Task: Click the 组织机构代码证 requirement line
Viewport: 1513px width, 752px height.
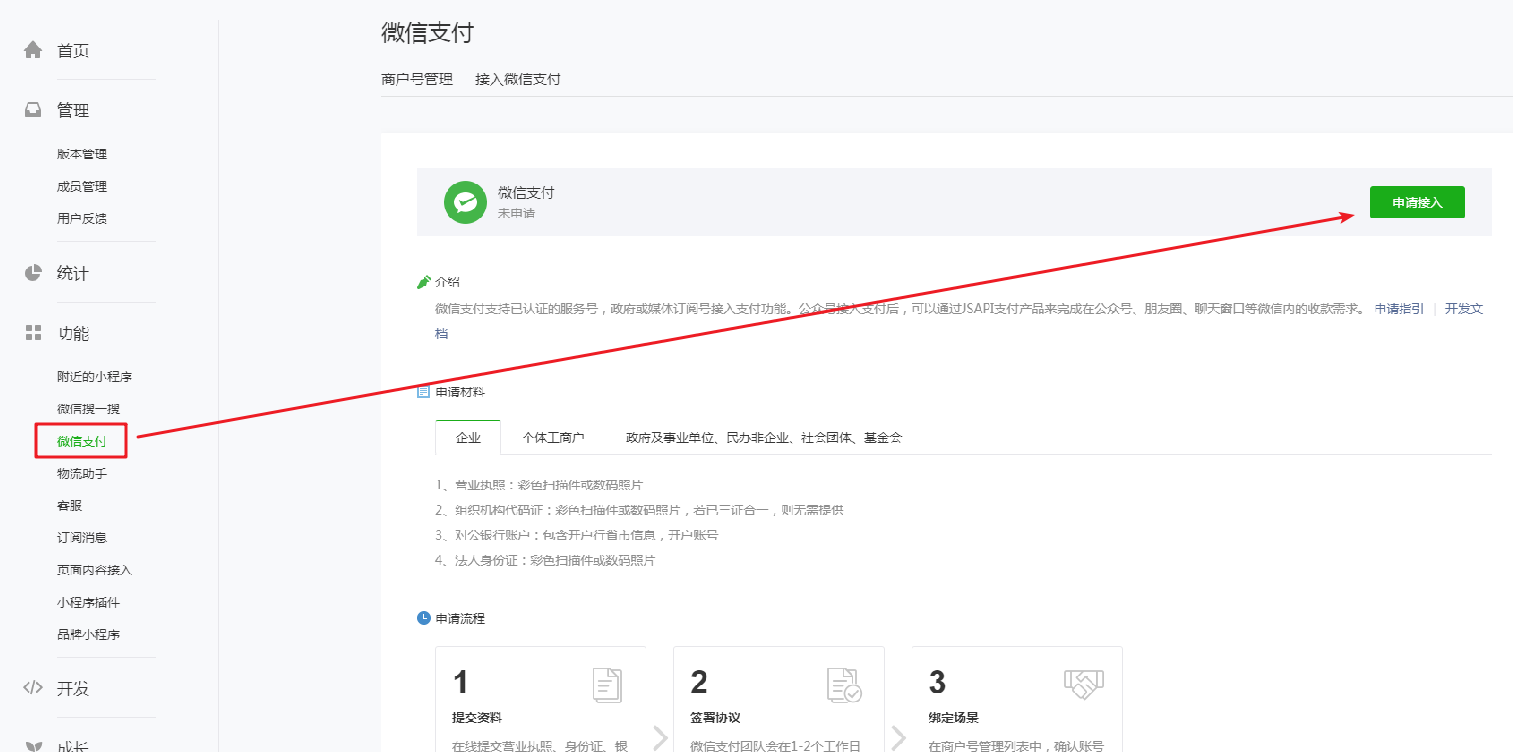Action: coord(640,510)
